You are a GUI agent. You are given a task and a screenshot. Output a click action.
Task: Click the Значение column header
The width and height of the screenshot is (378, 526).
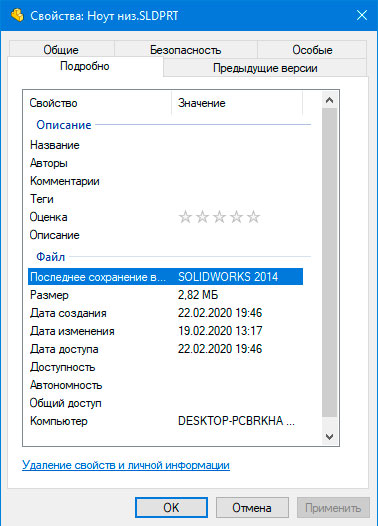(x=237, y=103)
